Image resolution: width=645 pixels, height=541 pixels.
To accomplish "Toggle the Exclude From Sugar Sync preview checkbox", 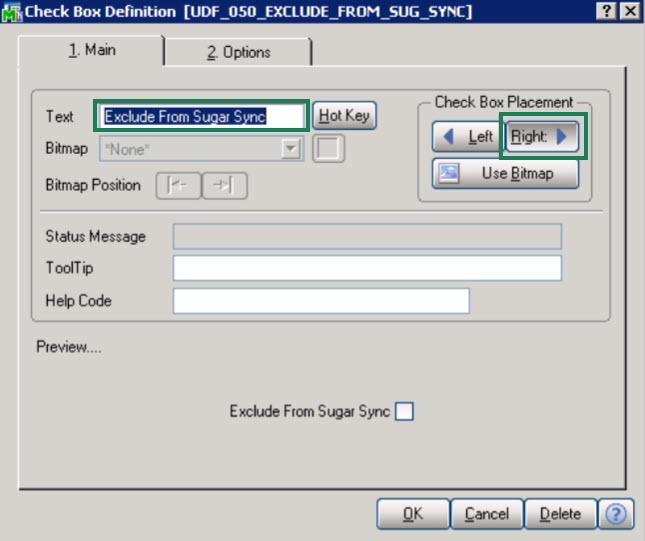I will [x=404, y=411].
